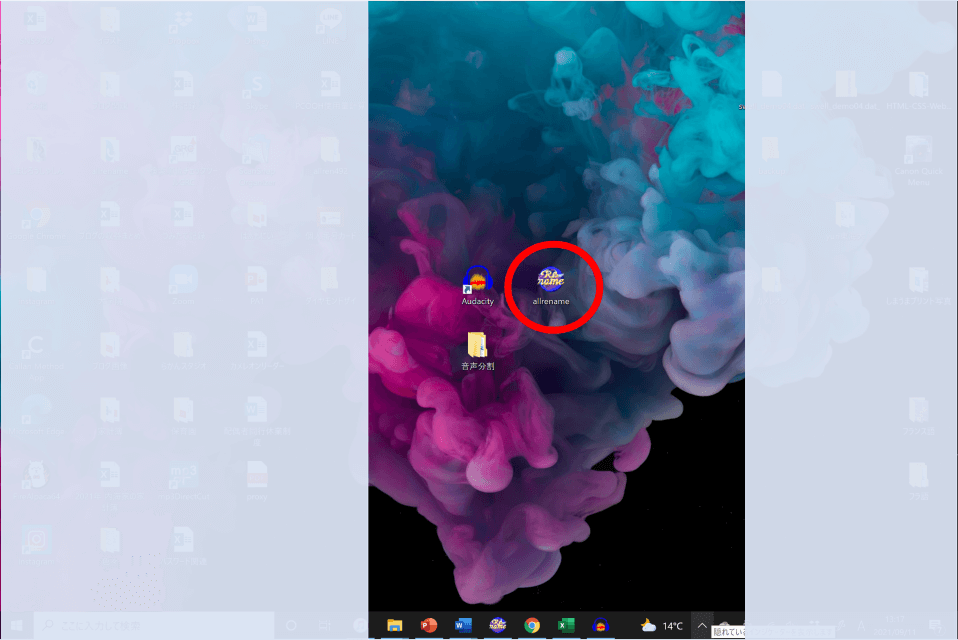The width and height of the screenshot is (958, 640).
Task: Select the Canon Quick Menu shortcut
Action: 918,161
